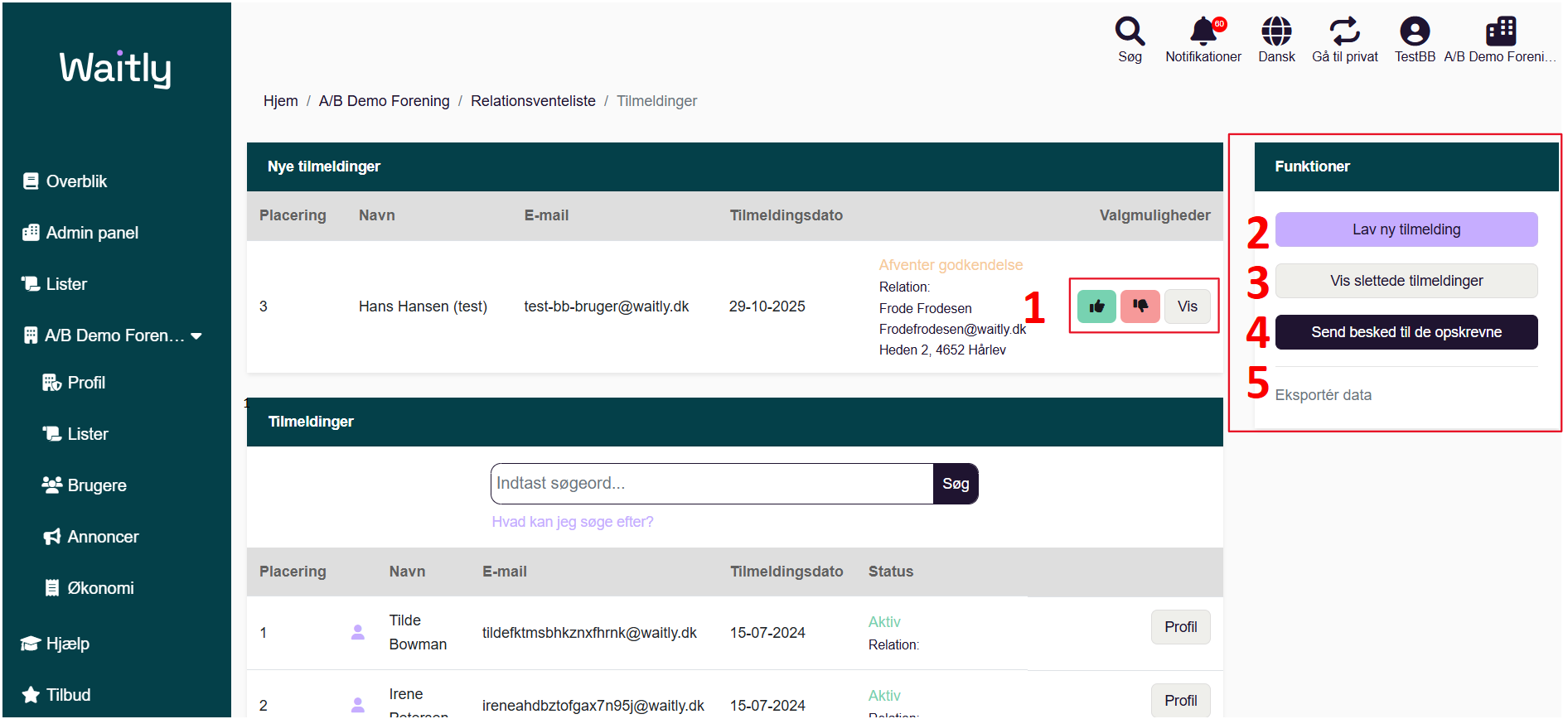Image resolution: width=1568 pixels, height=719 pixels.
Task: Open Annoncer in the sidebar
Action: click(90, 537)
